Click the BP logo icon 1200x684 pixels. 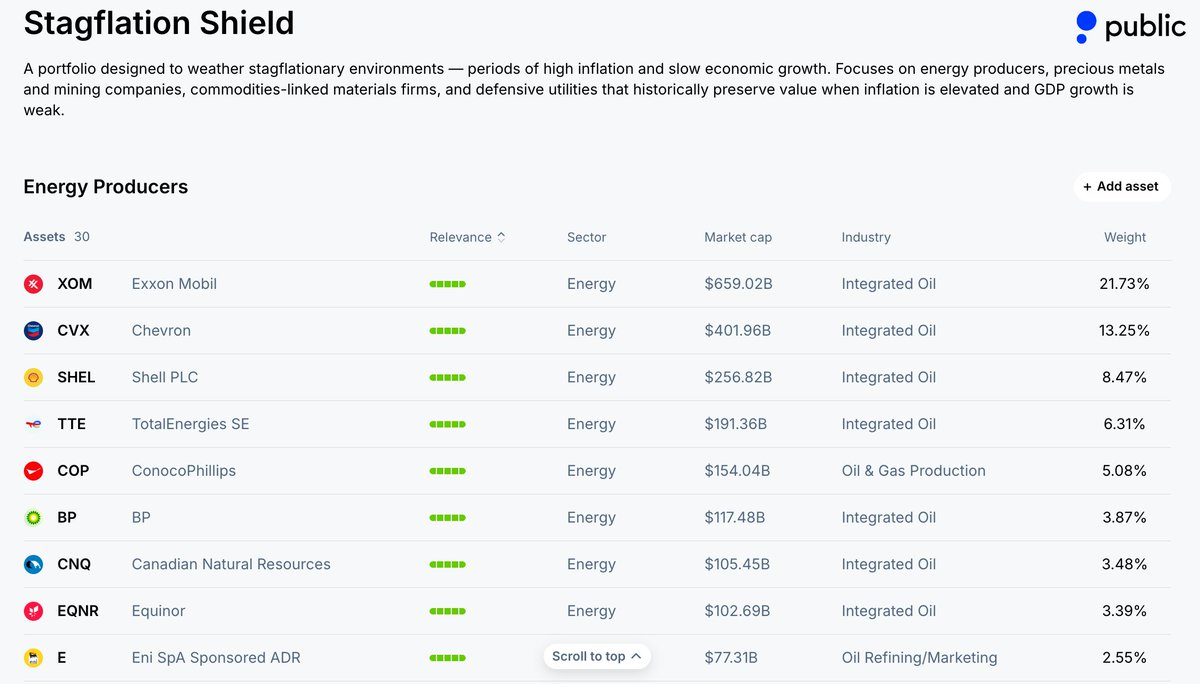pos(33,518)
